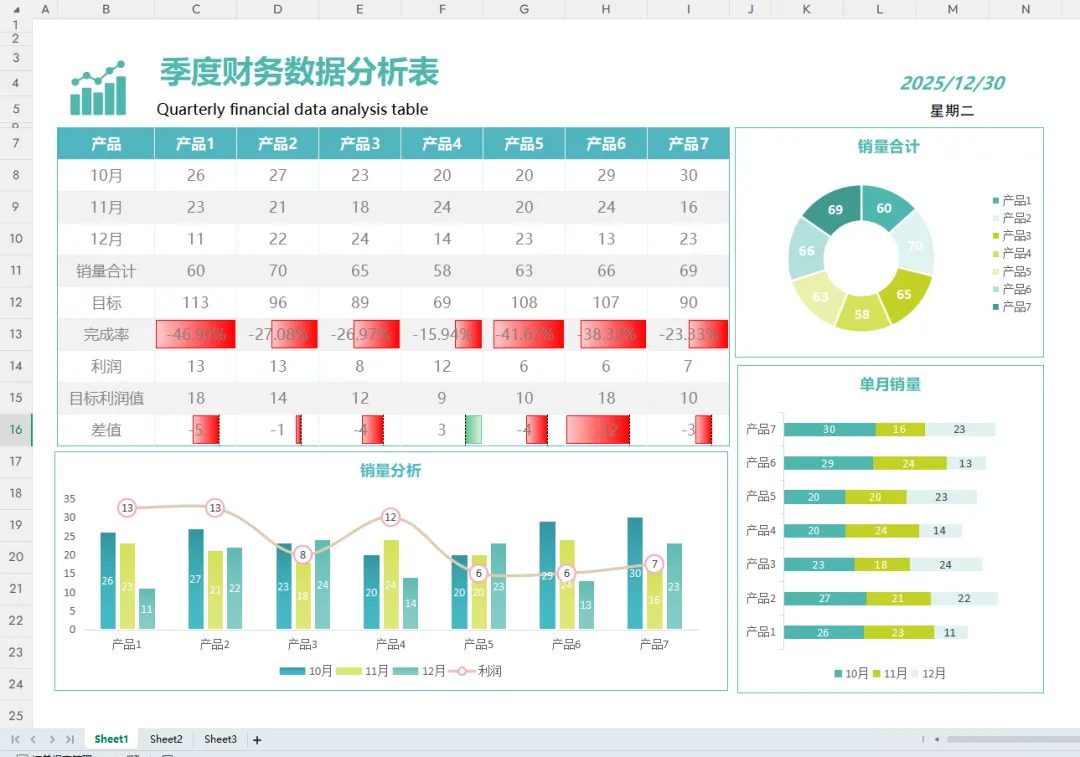
Task: Click horizontal scrollbar left arrow
Action: pos(937,739)
